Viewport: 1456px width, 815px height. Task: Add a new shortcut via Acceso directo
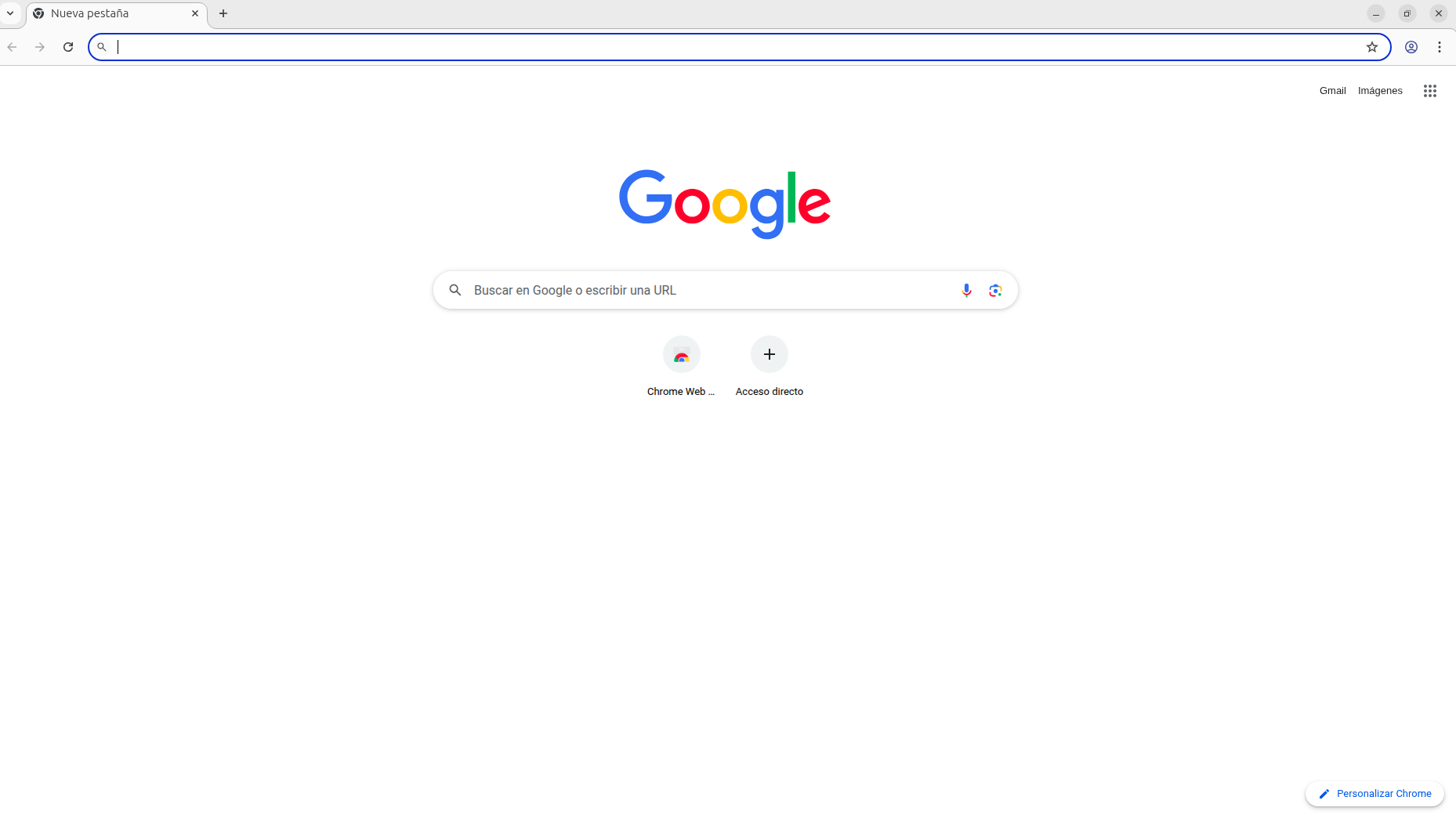[770, 367]
